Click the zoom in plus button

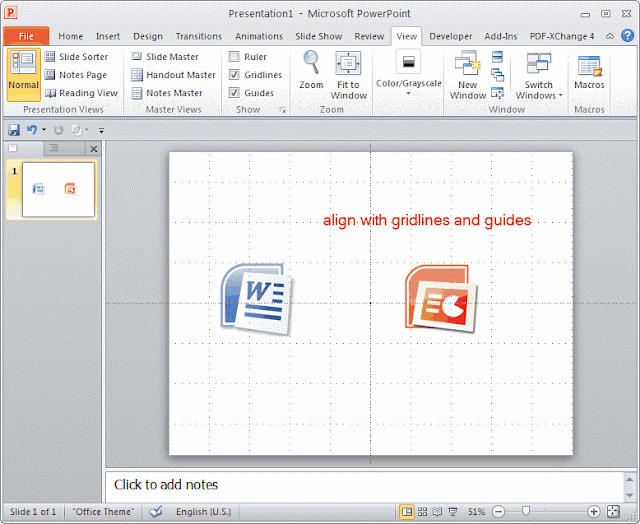pyautogui.click(x=593, y=511)
